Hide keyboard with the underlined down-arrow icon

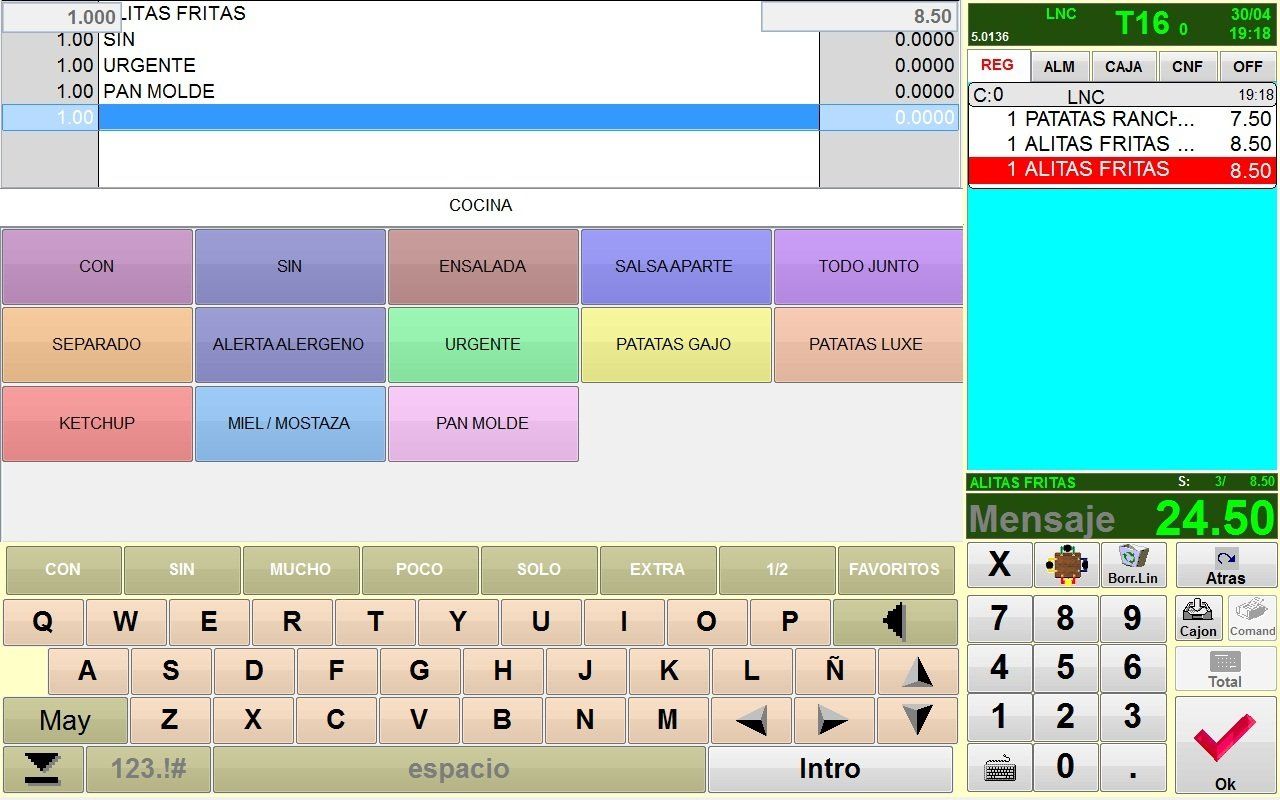pos(43,768)
